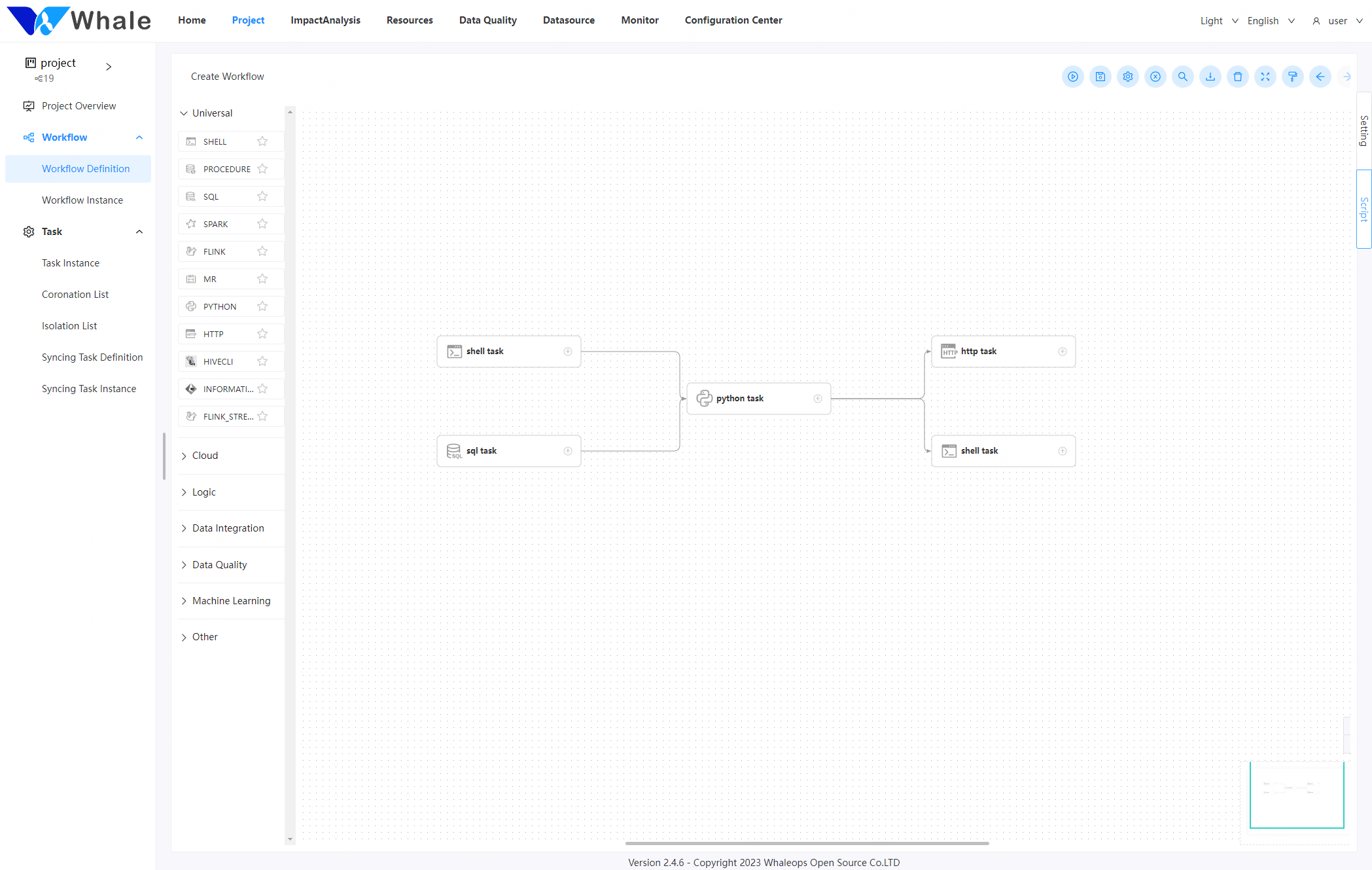Open the ImpactAnalysis menu
This screenshot has width=1372, height=870.
(x=325, y=20)
